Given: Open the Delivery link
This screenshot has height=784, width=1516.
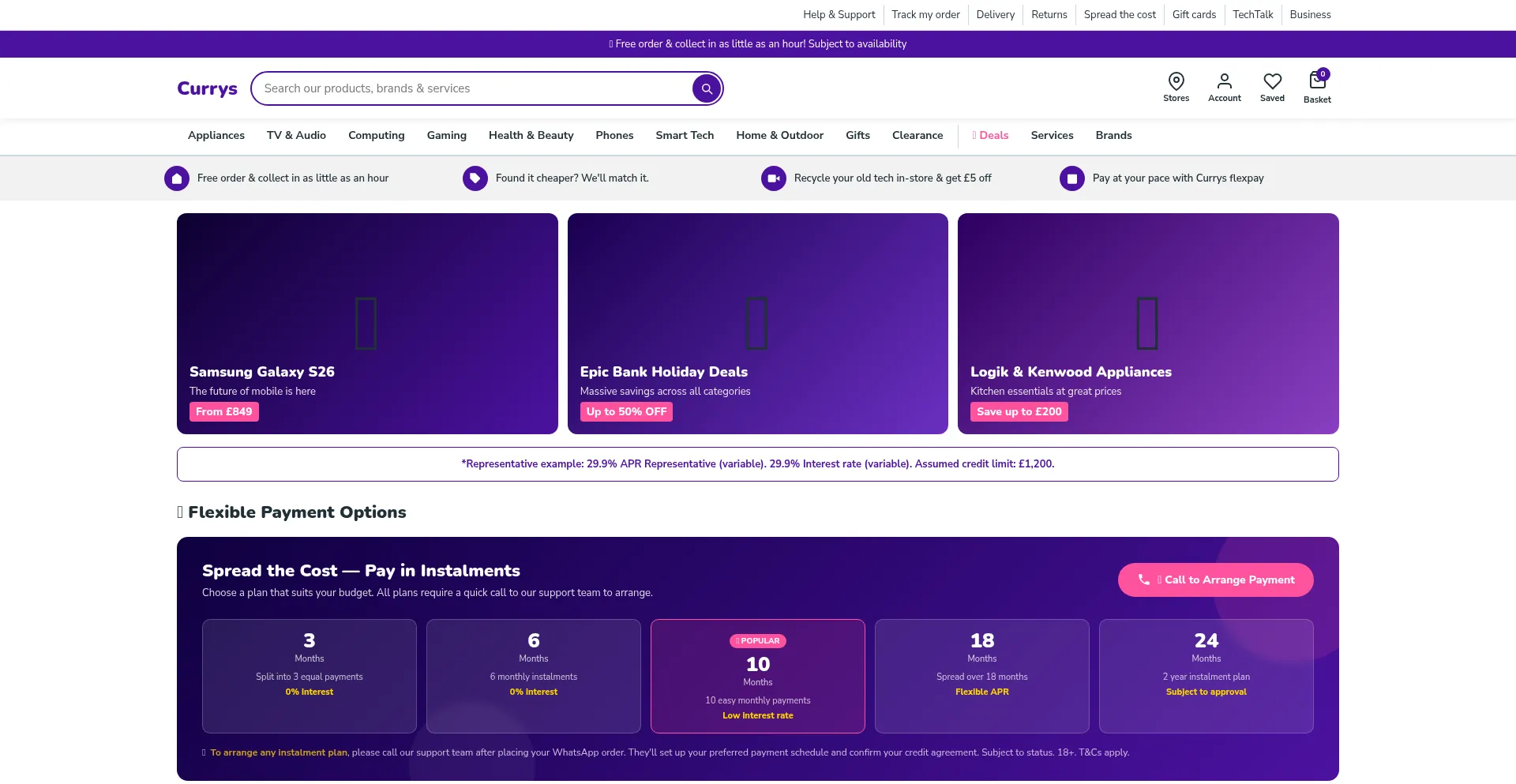Looking at the screenshot, I should pos(995,15).
